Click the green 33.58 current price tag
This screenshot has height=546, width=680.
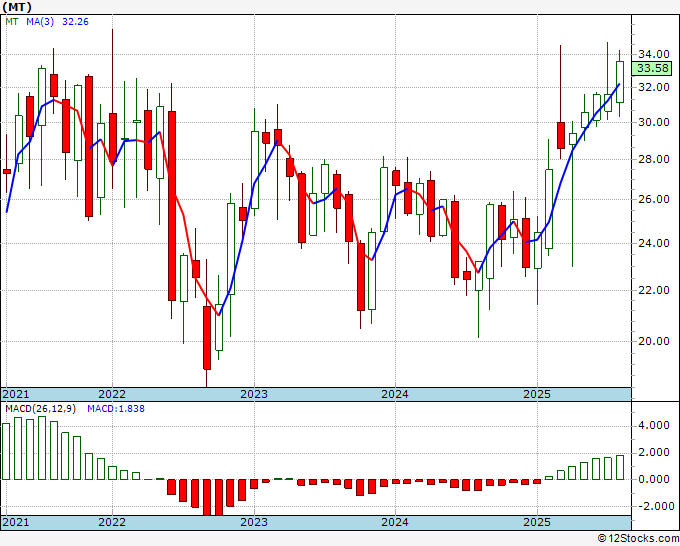(652, 68)
